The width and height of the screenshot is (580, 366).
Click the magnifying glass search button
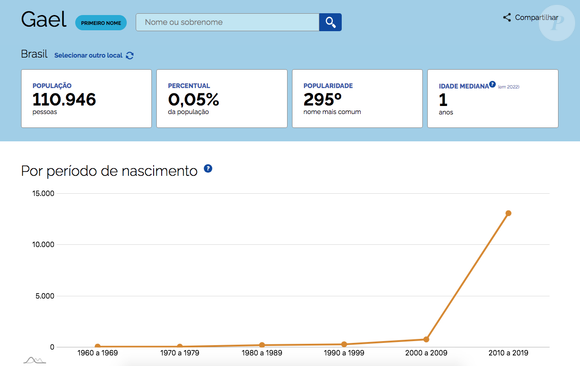330,22
